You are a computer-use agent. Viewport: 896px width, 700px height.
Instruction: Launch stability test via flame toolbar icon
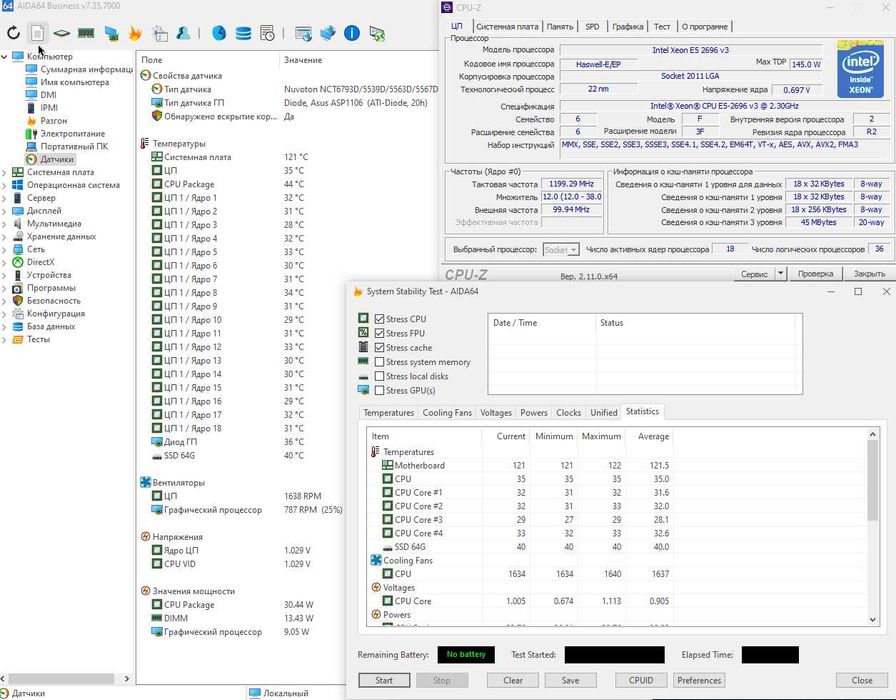pos(135,34)
